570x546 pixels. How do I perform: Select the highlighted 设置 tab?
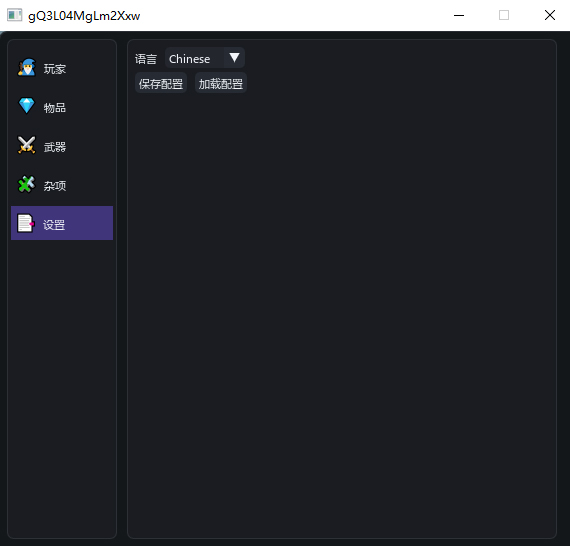coord(62,223)
